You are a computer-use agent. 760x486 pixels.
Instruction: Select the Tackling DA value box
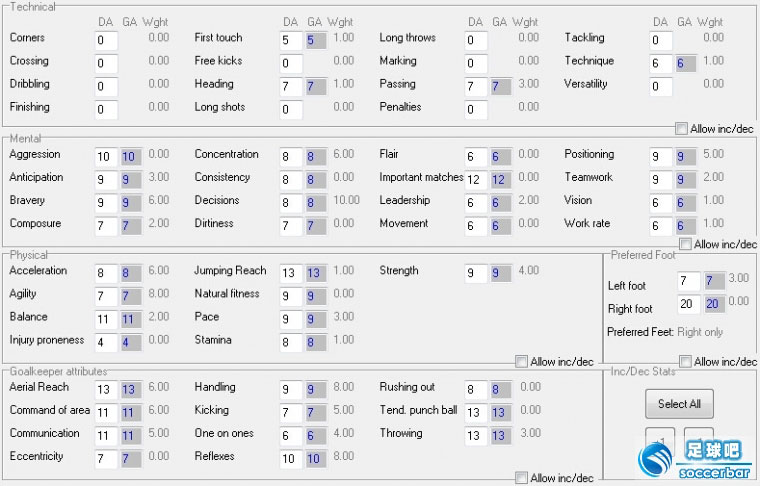coord(661,41)
